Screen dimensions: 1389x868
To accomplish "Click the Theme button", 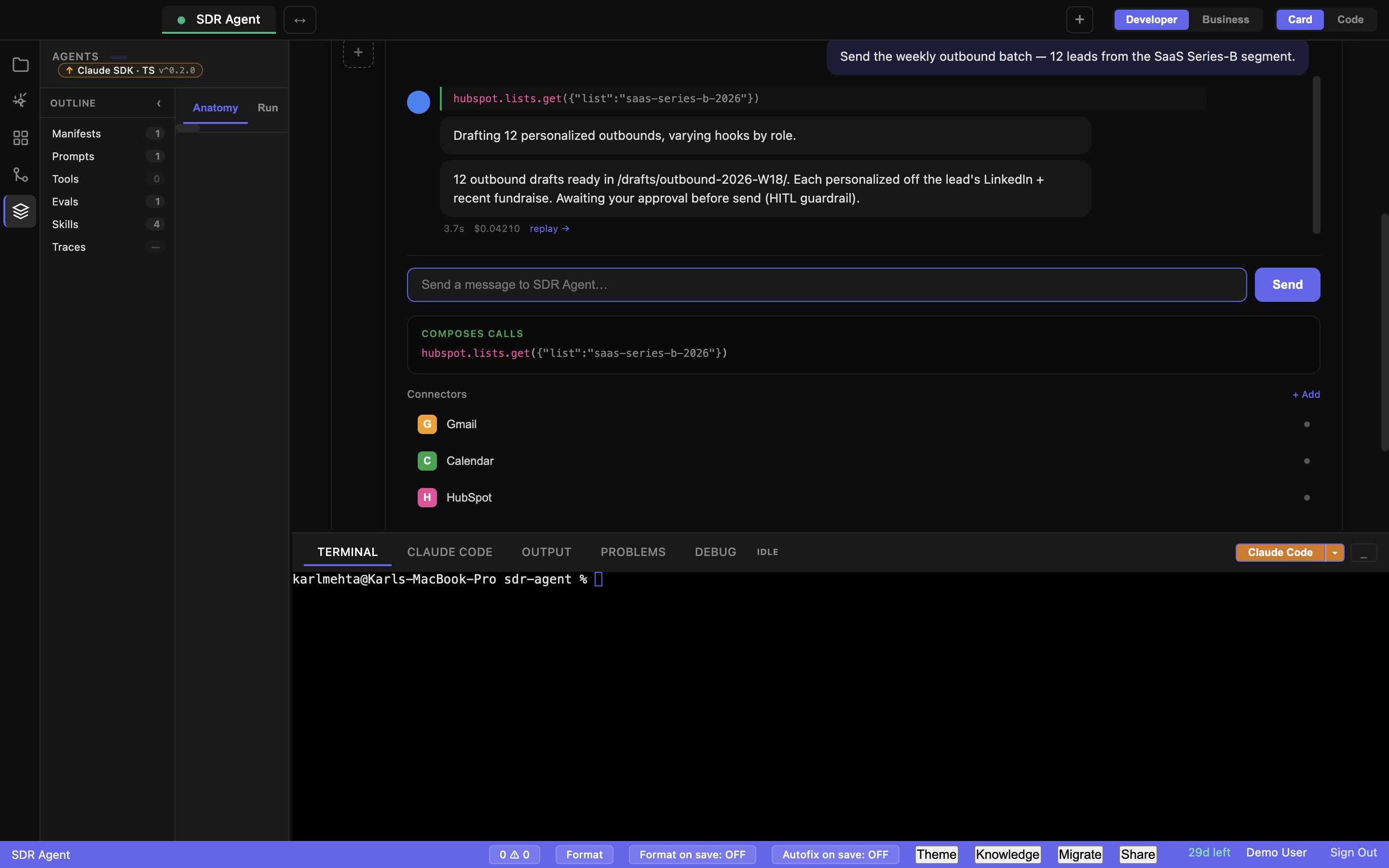I will [x=936, y=855].
